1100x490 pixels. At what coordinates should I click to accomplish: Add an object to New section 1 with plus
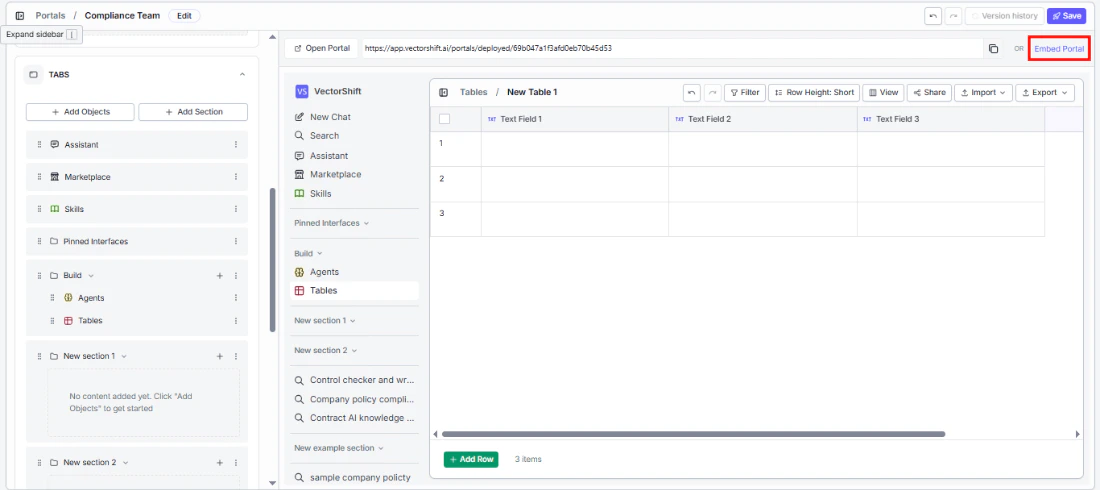[220, 357]
